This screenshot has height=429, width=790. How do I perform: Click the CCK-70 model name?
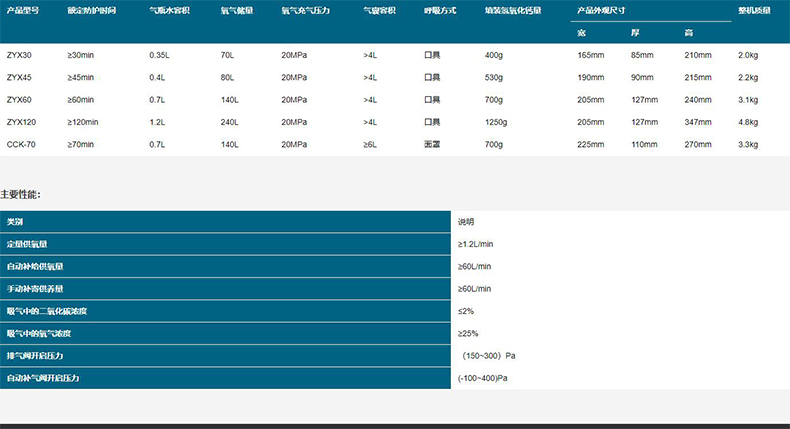pyautogui.click(x=21, y=144)
